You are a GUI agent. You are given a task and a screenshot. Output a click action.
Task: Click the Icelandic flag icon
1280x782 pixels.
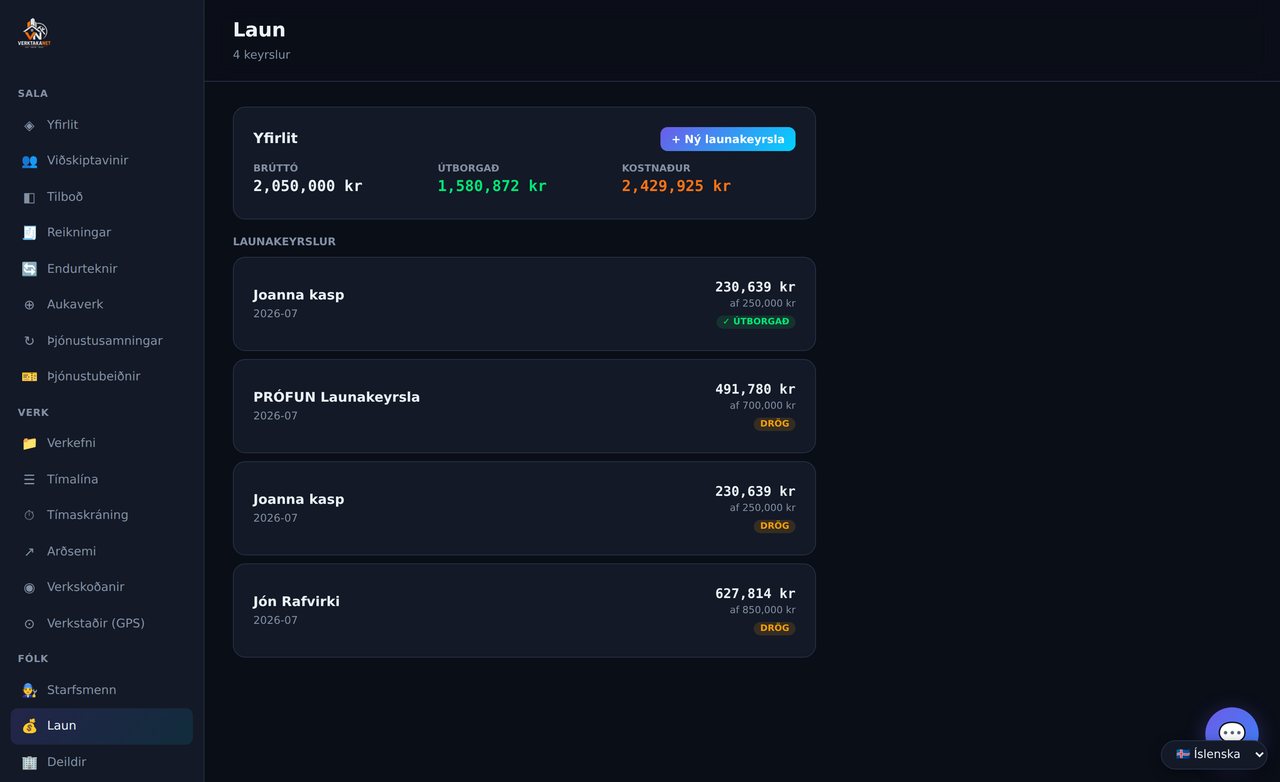click(1183, 754)
